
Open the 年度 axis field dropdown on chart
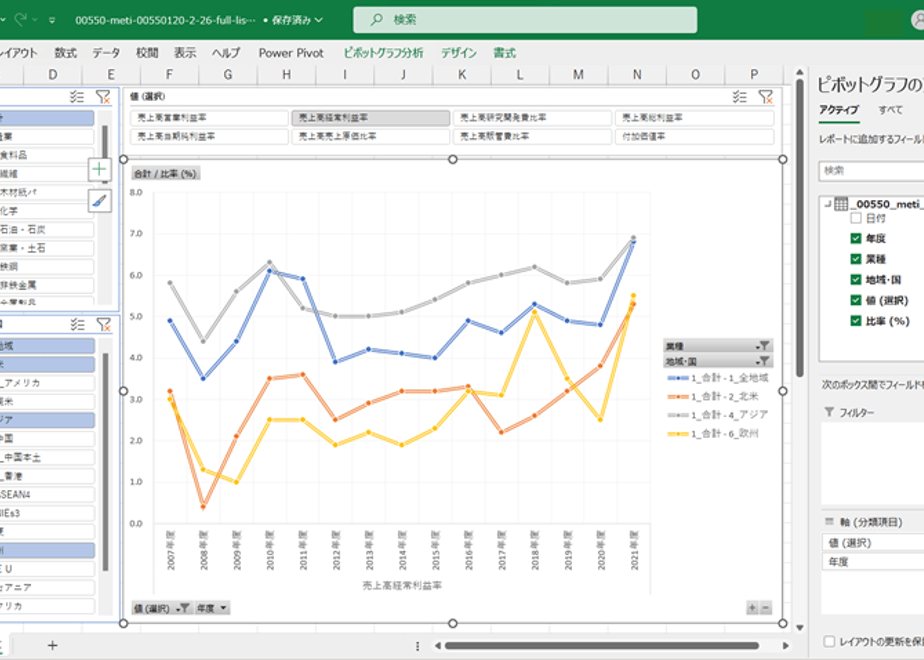pyautogui.click(x=212, y=608)
